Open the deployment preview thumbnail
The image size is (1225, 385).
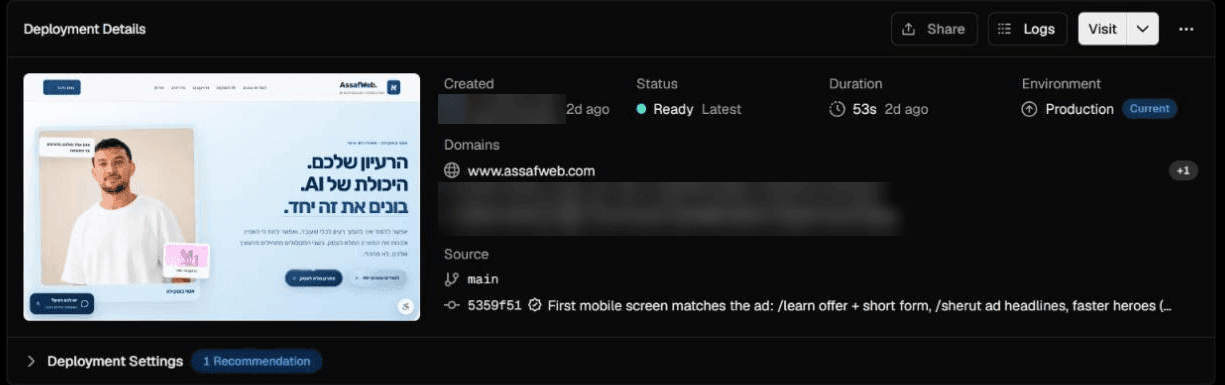[222, 196]
